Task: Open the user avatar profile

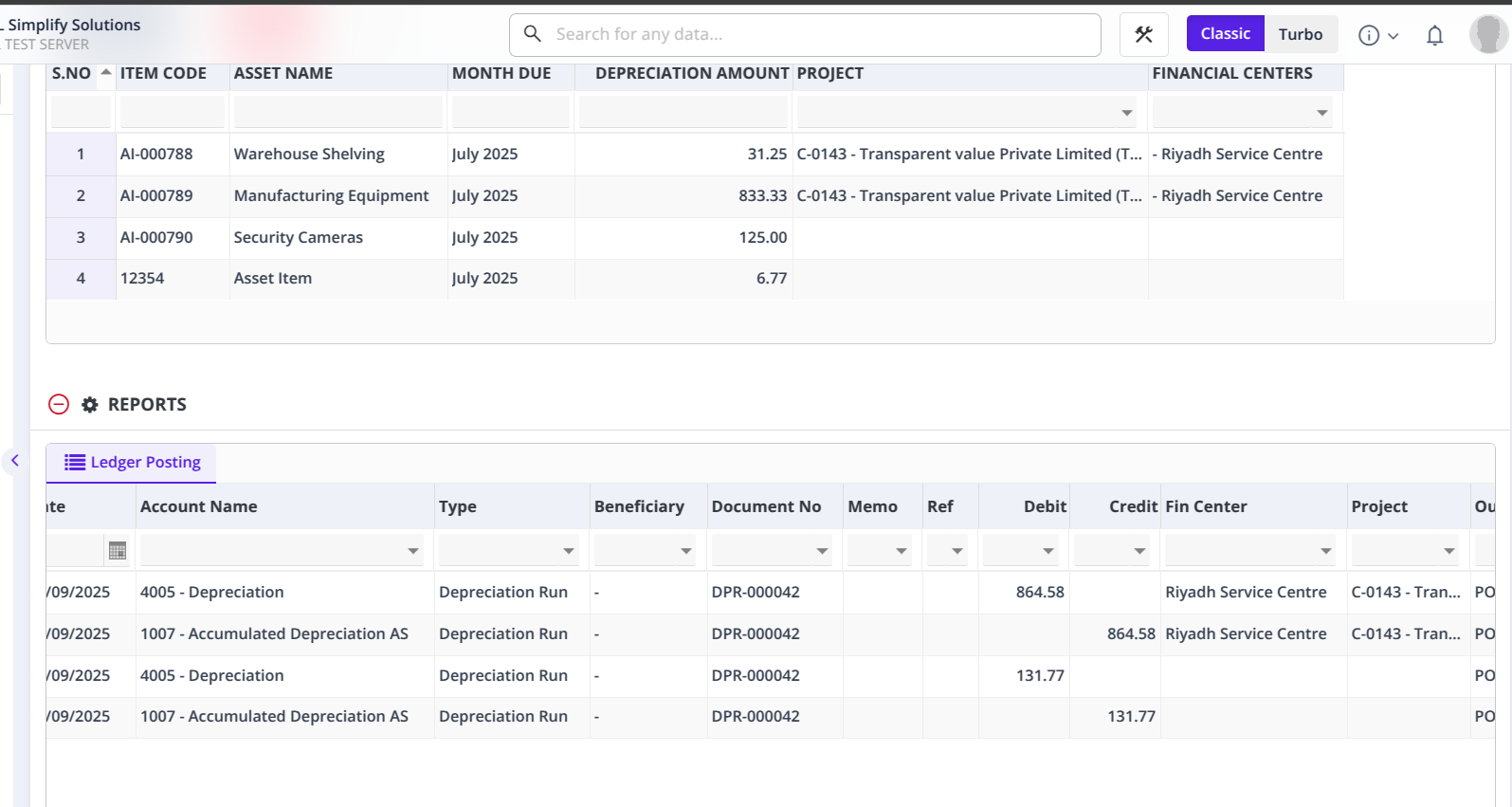Action: [x=1487, y=34]
